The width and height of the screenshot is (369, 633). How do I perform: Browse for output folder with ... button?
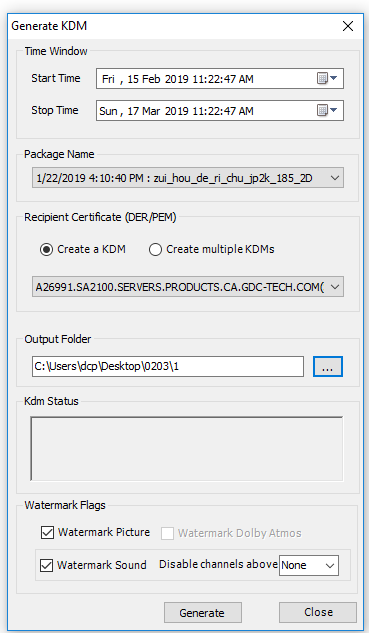(327, 367)
